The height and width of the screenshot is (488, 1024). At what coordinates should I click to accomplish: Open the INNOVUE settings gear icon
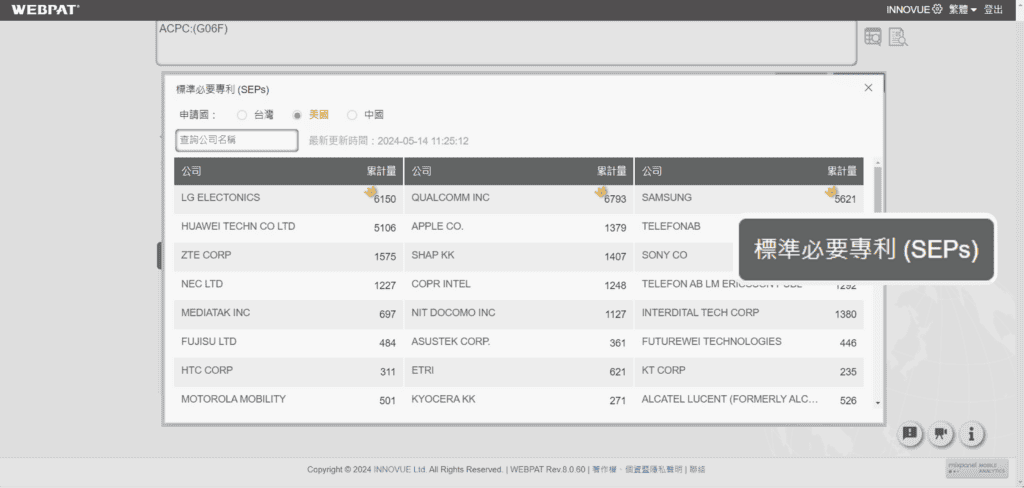(937, 9)
